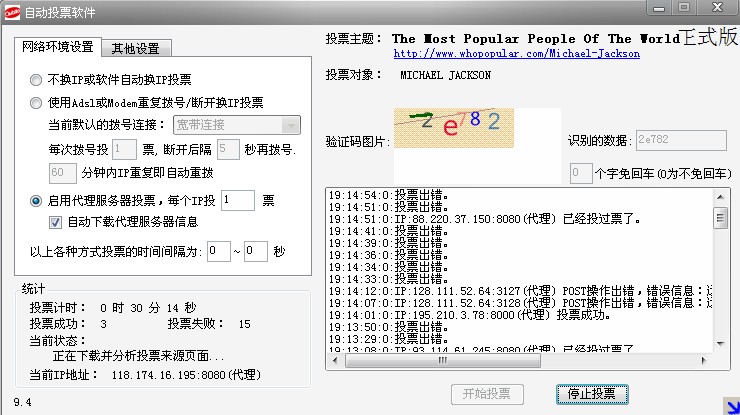Screen dimensions: 740x415
Task: Switch to the 网络环境设置 tab
Action: (58, 47)
